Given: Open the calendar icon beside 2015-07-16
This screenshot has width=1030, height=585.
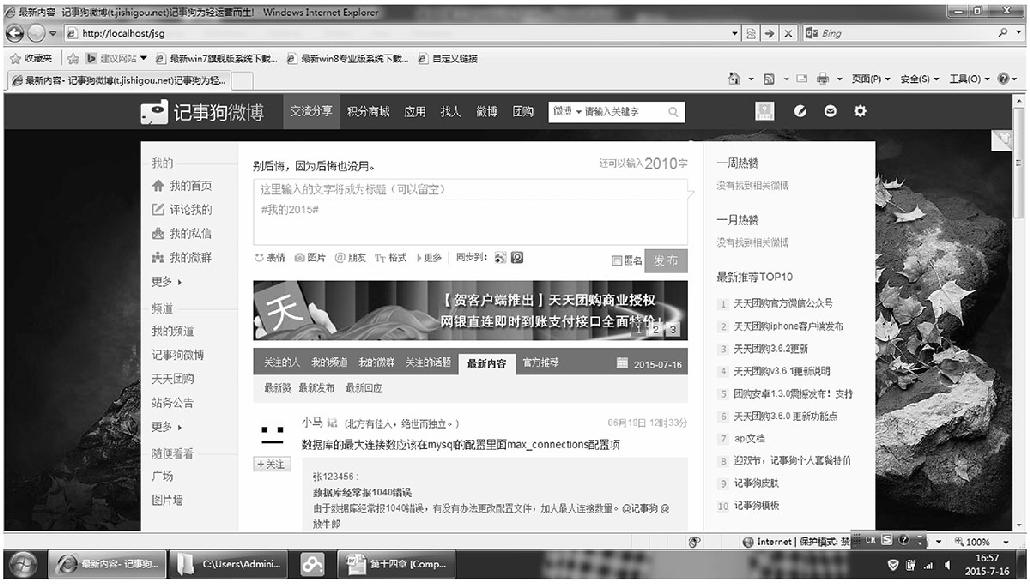Looking at the screenshot, I should click(x=622, y=362).
